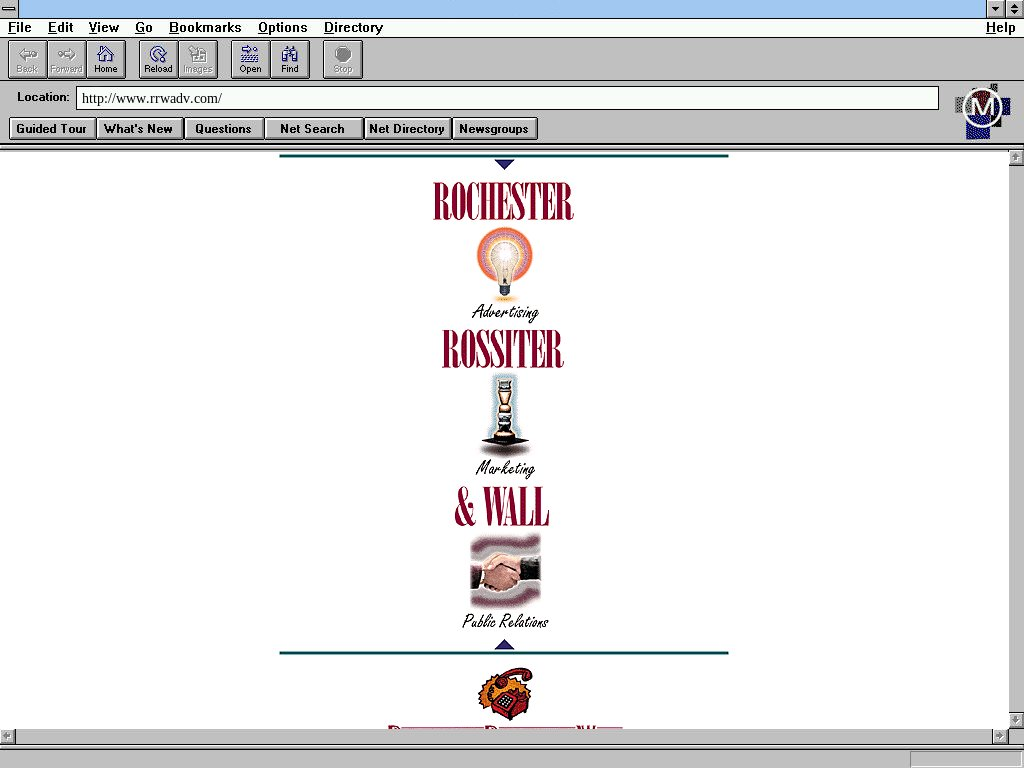Click the Forward arrow toolbar button
1024x768 pixels.
click(66, 59)
